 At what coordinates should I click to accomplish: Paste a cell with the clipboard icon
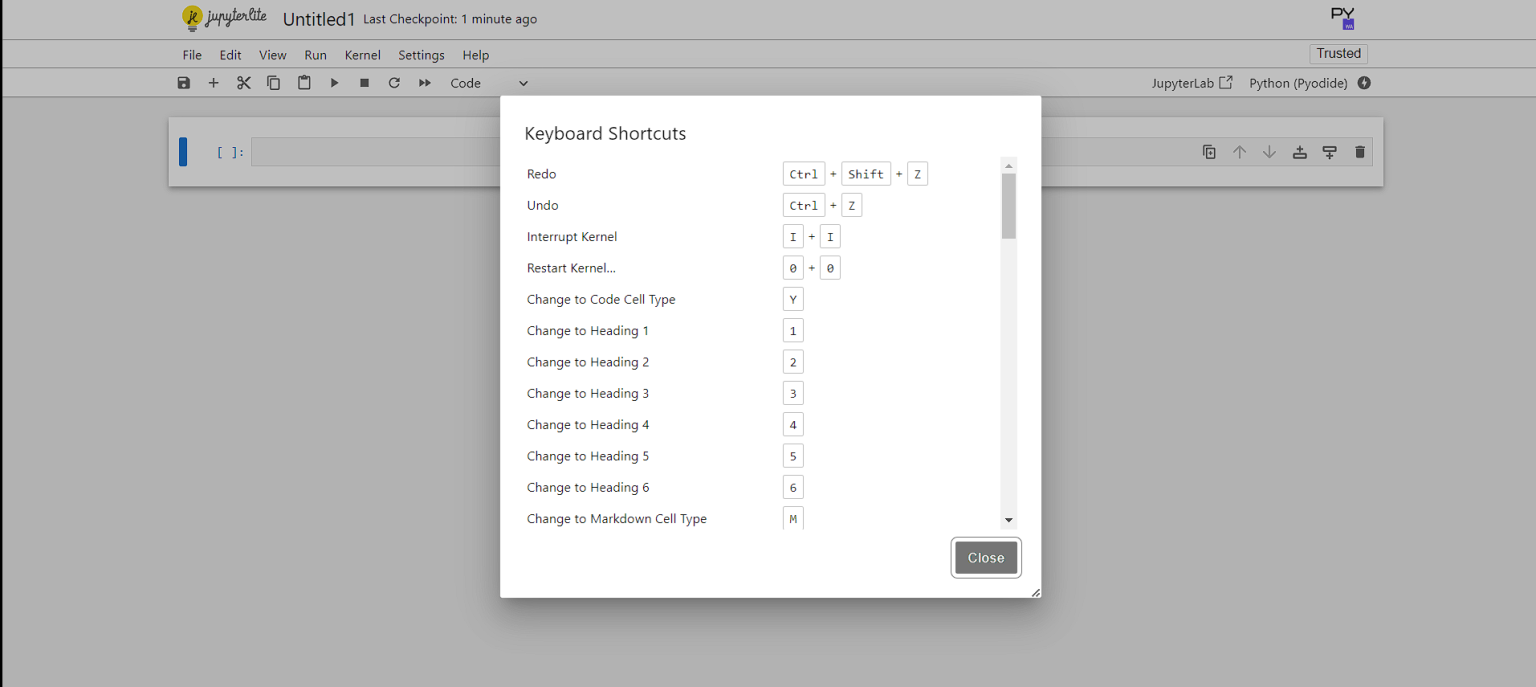(x=304, y=83)
